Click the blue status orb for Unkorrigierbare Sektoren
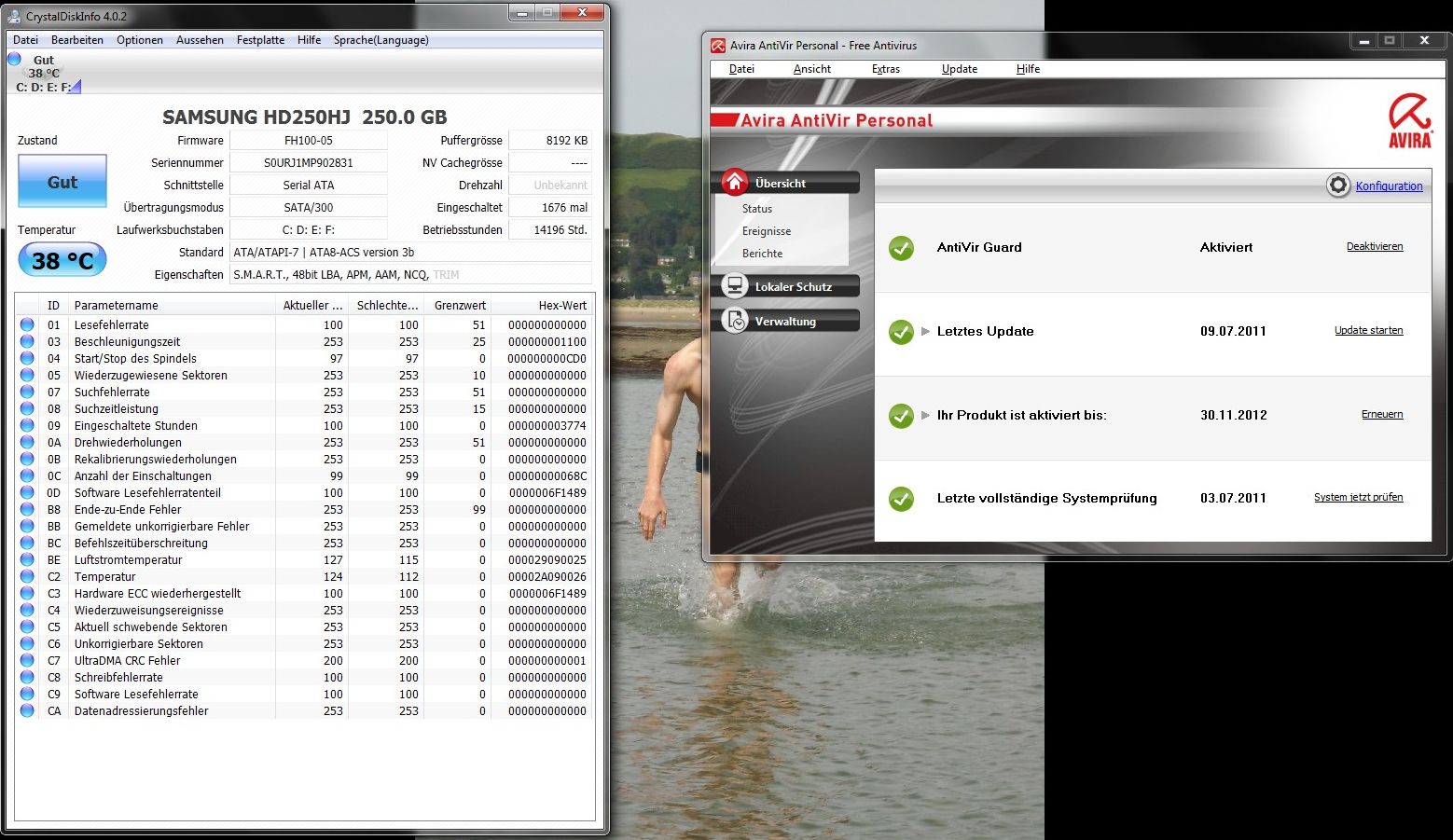The height and width of the screenshot is (840, 1453). tap(27, 643)
